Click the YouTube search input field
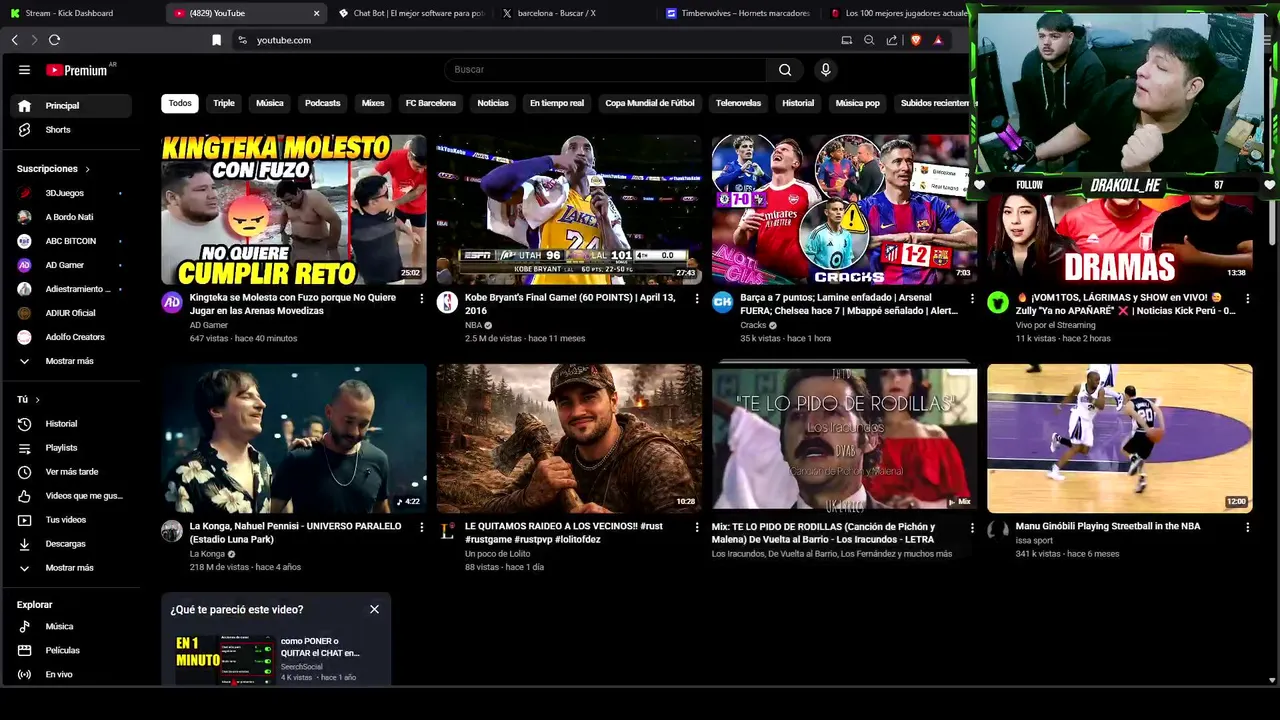This screenshot has width=1280, height=720. coord(605,70)
